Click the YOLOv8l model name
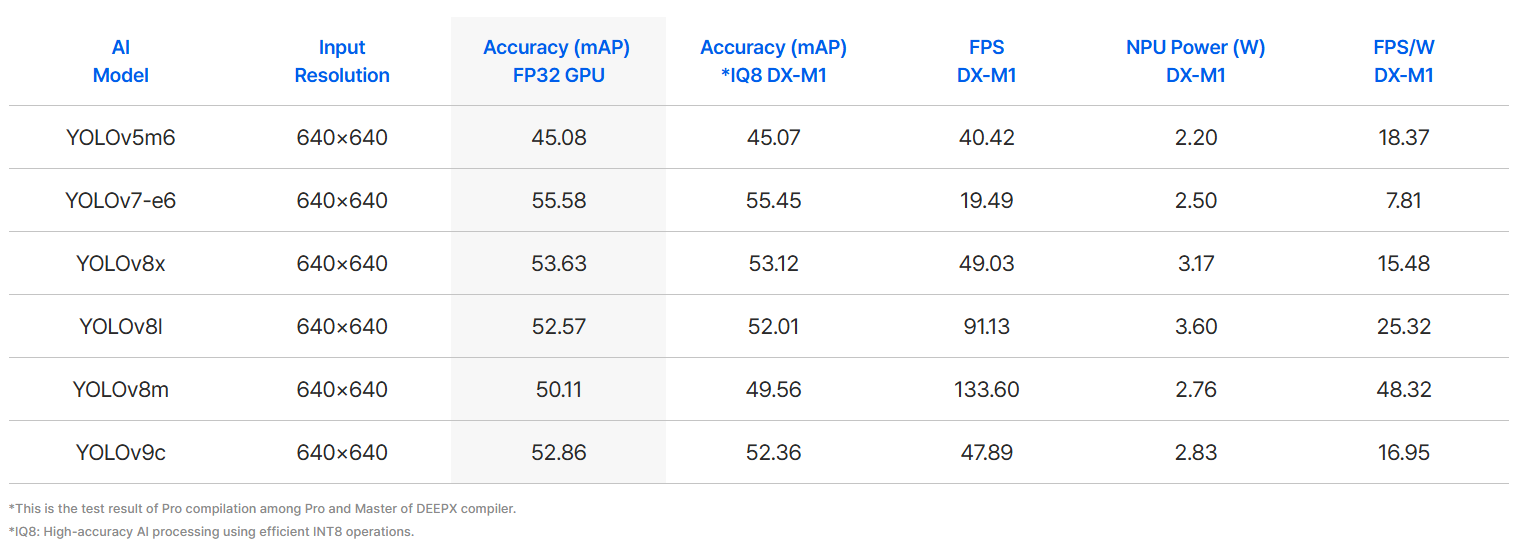 pyautogui.click(x=120, y=326)
